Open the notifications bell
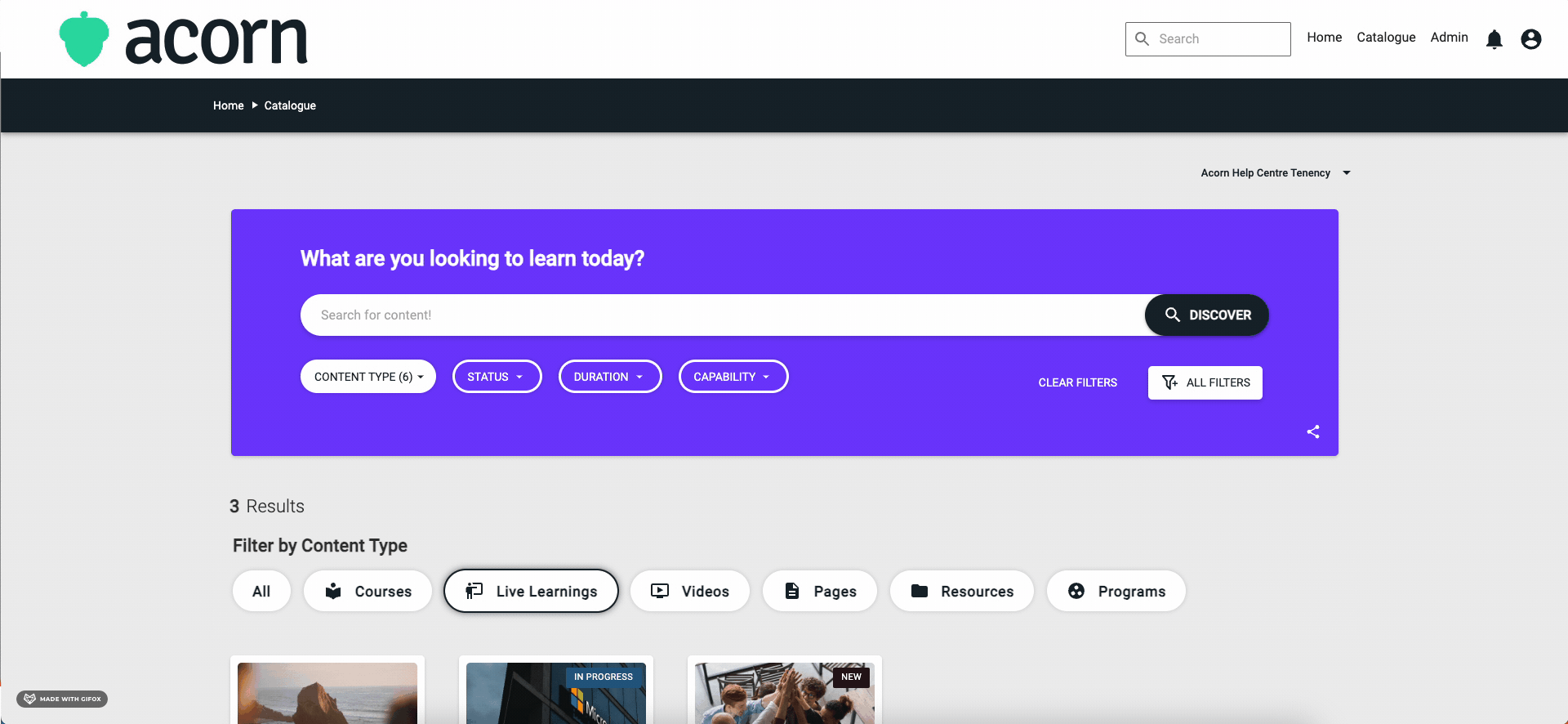The height and width of the screenshot is (724, 1568). (x=1494, y=39)
